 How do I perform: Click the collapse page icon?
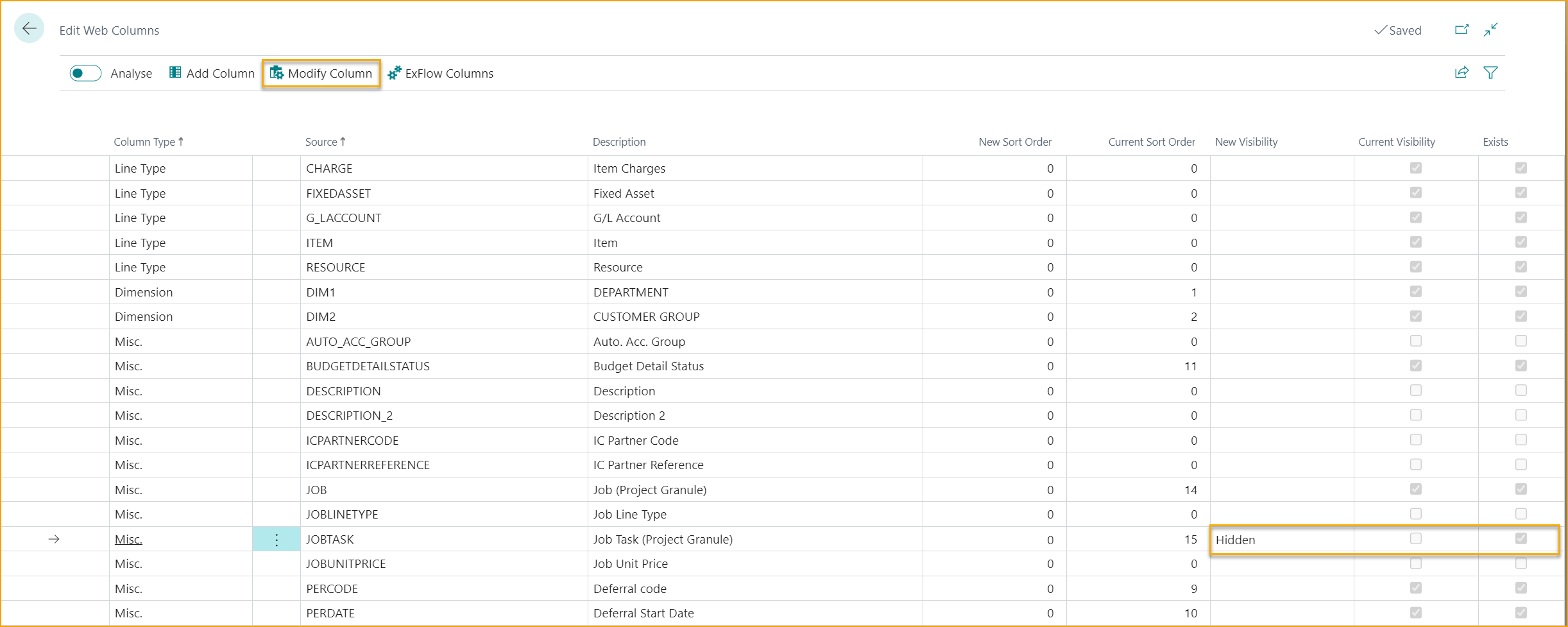pos(1490,30)
